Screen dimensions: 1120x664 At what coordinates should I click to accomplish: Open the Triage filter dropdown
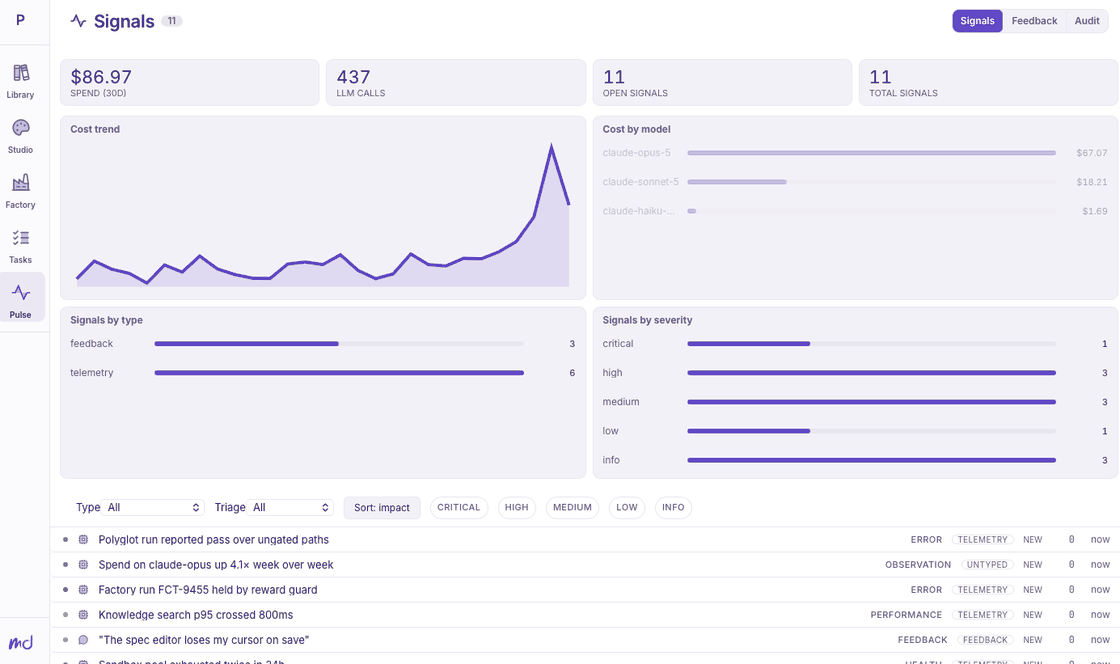pyautogui.click(x=291, y=508)
